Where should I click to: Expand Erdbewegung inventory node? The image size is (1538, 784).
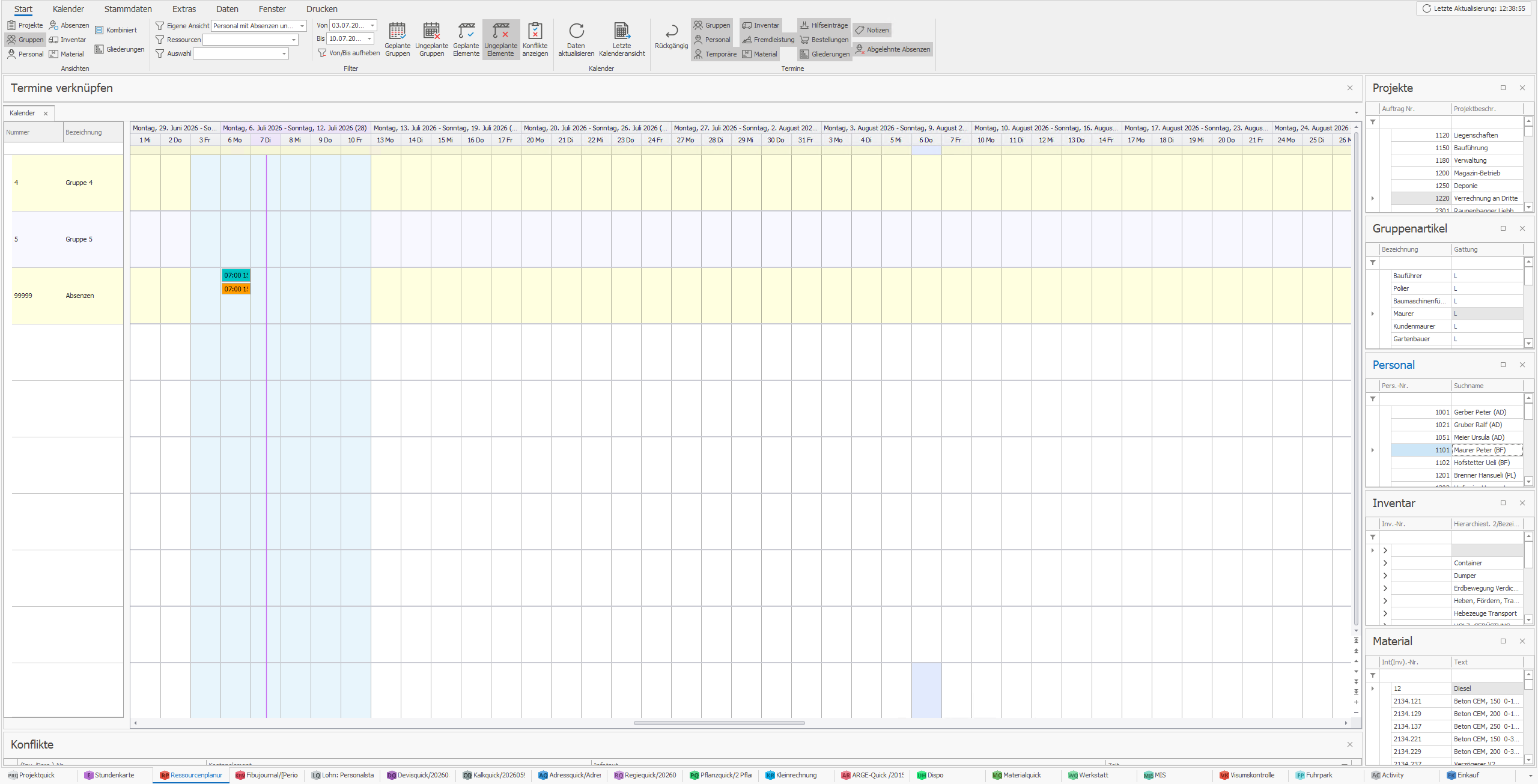[x=1385, y=588]
